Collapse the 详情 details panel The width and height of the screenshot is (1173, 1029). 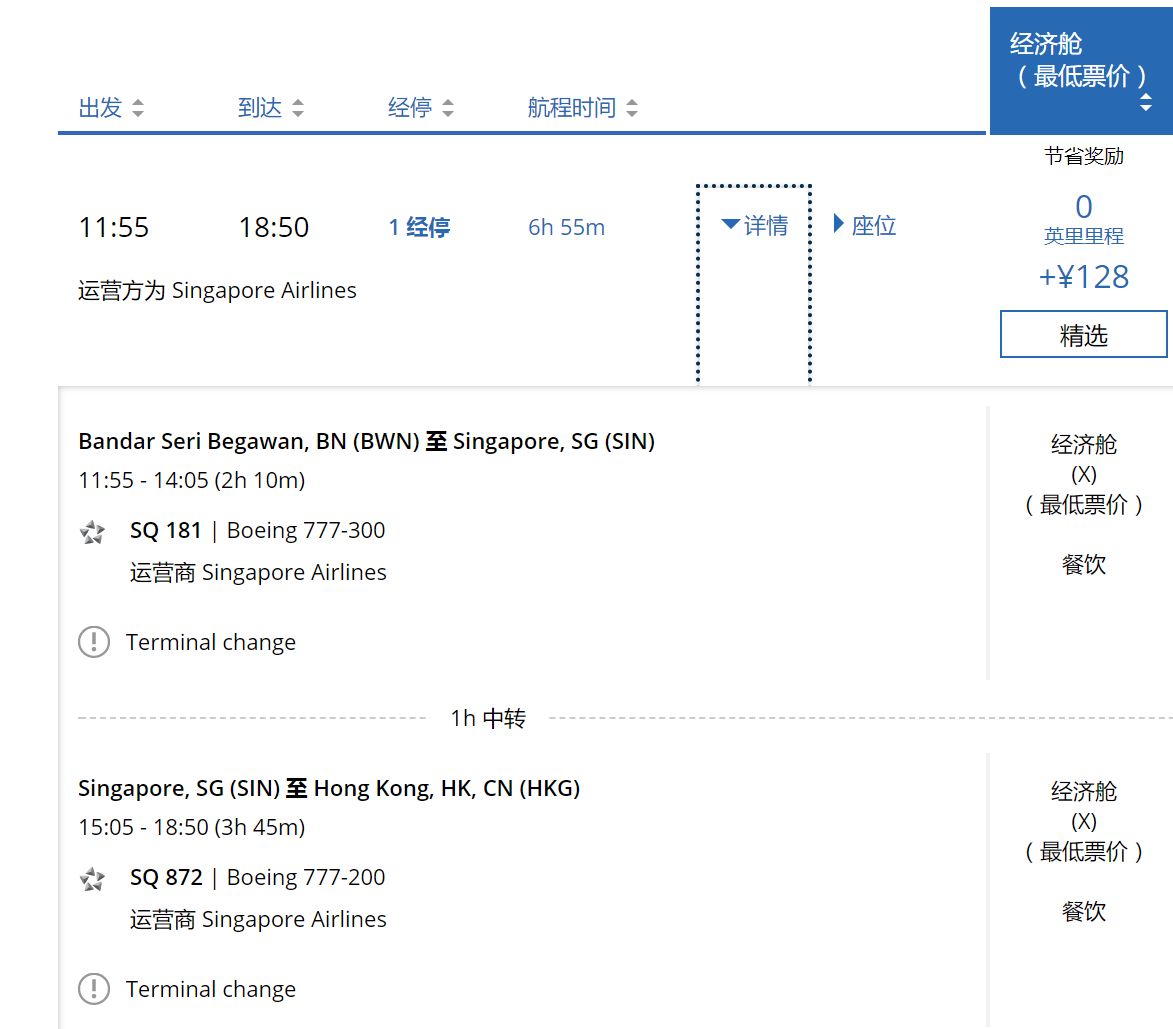pyautogui.click(x=754, y=225)
